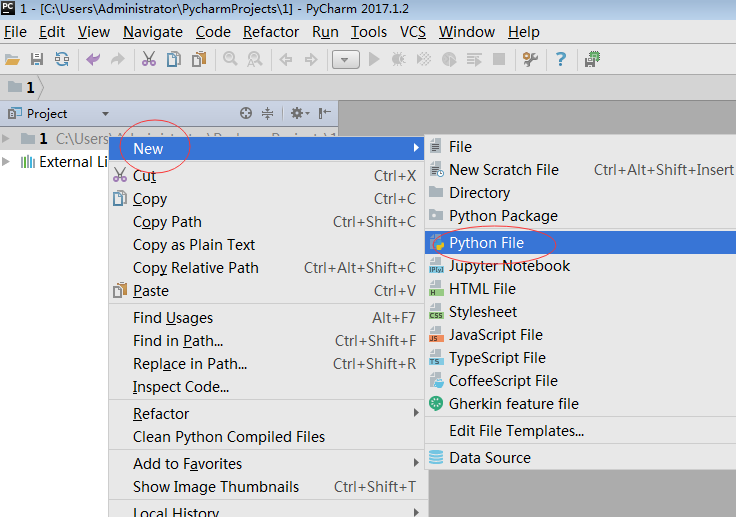
Task: Click the Undo arrow icon
Action: coord(93,60)
